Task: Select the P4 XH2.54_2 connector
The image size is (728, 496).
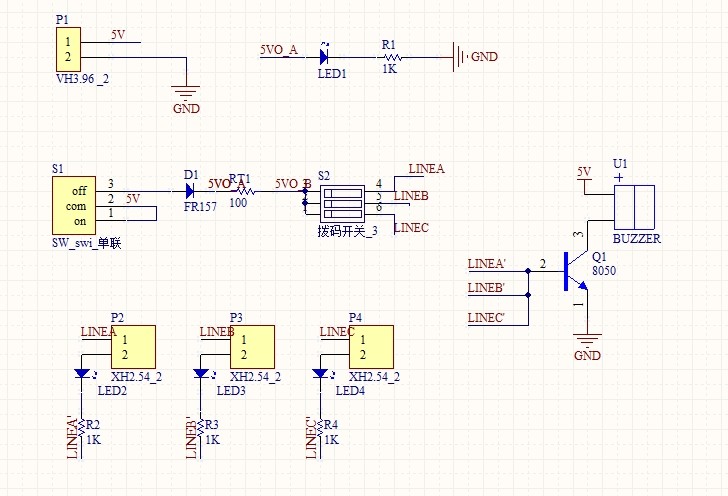Action: (371, 347)
